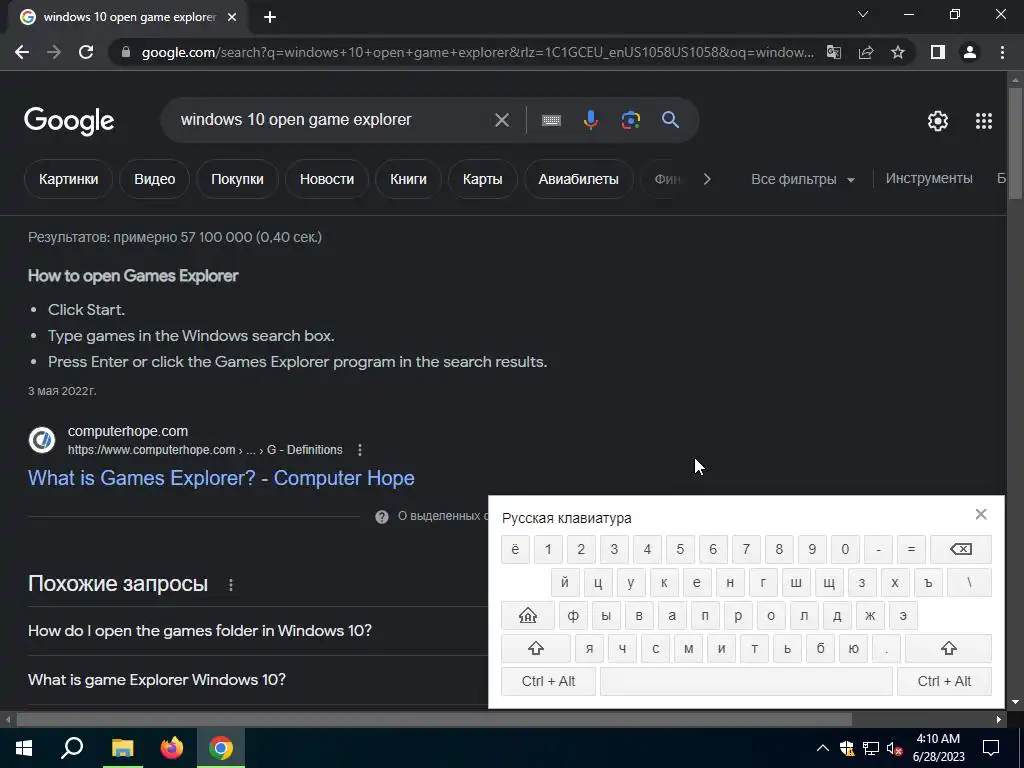Select the Картинки filter
The width and height of the screenshot is (1024, 768).
pos(69,179)
